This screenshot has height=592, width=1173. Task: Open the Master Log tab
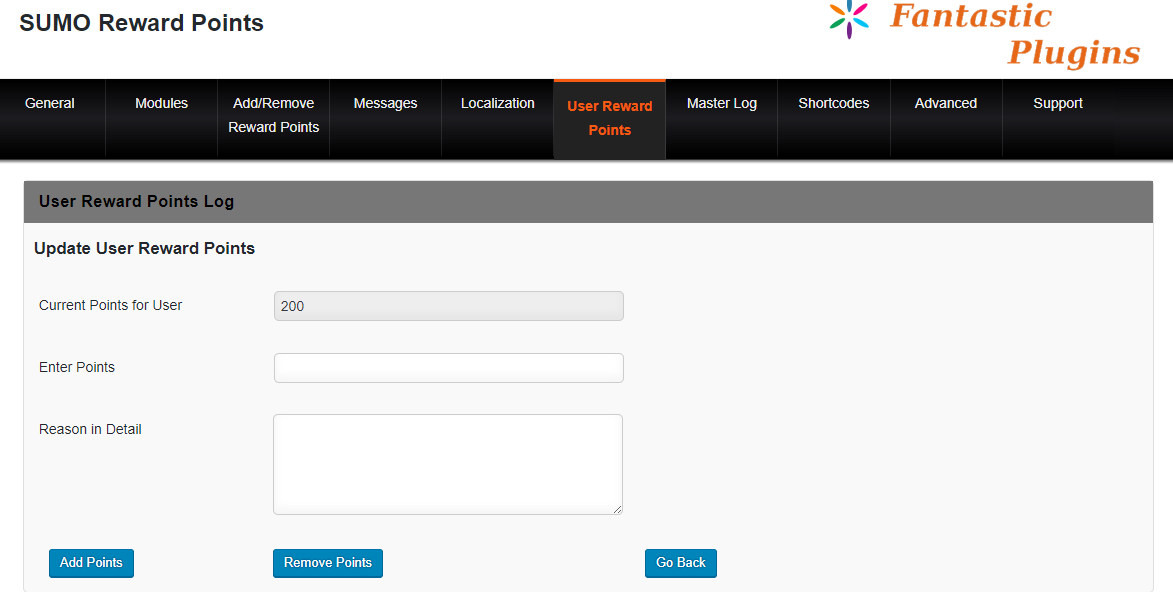[x=722, y=103]
